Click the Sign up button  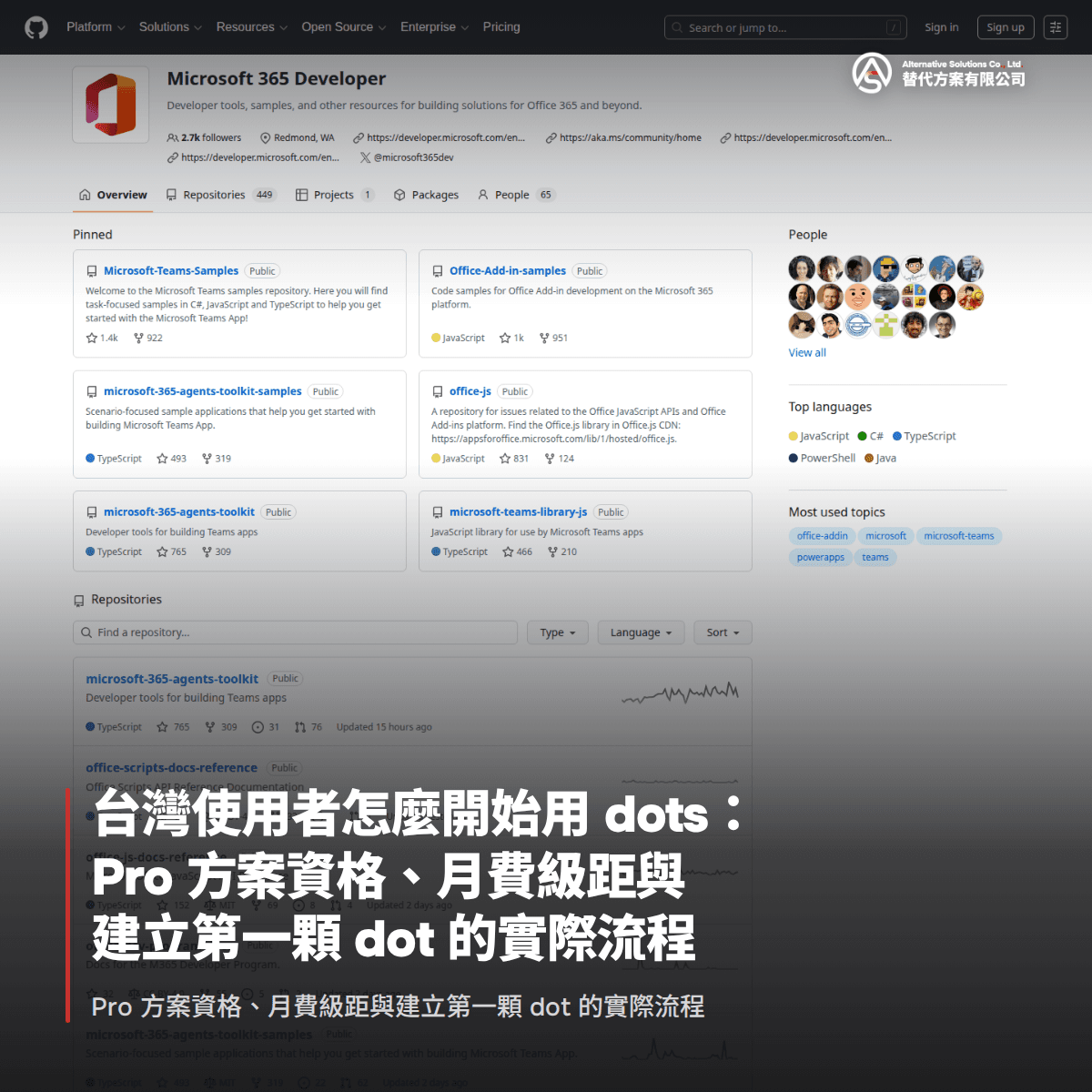click(1006, 27)
